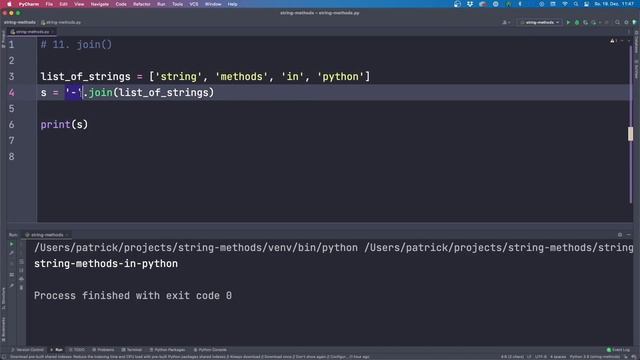
Task: Open the File menu
Action: coord(49,4)
